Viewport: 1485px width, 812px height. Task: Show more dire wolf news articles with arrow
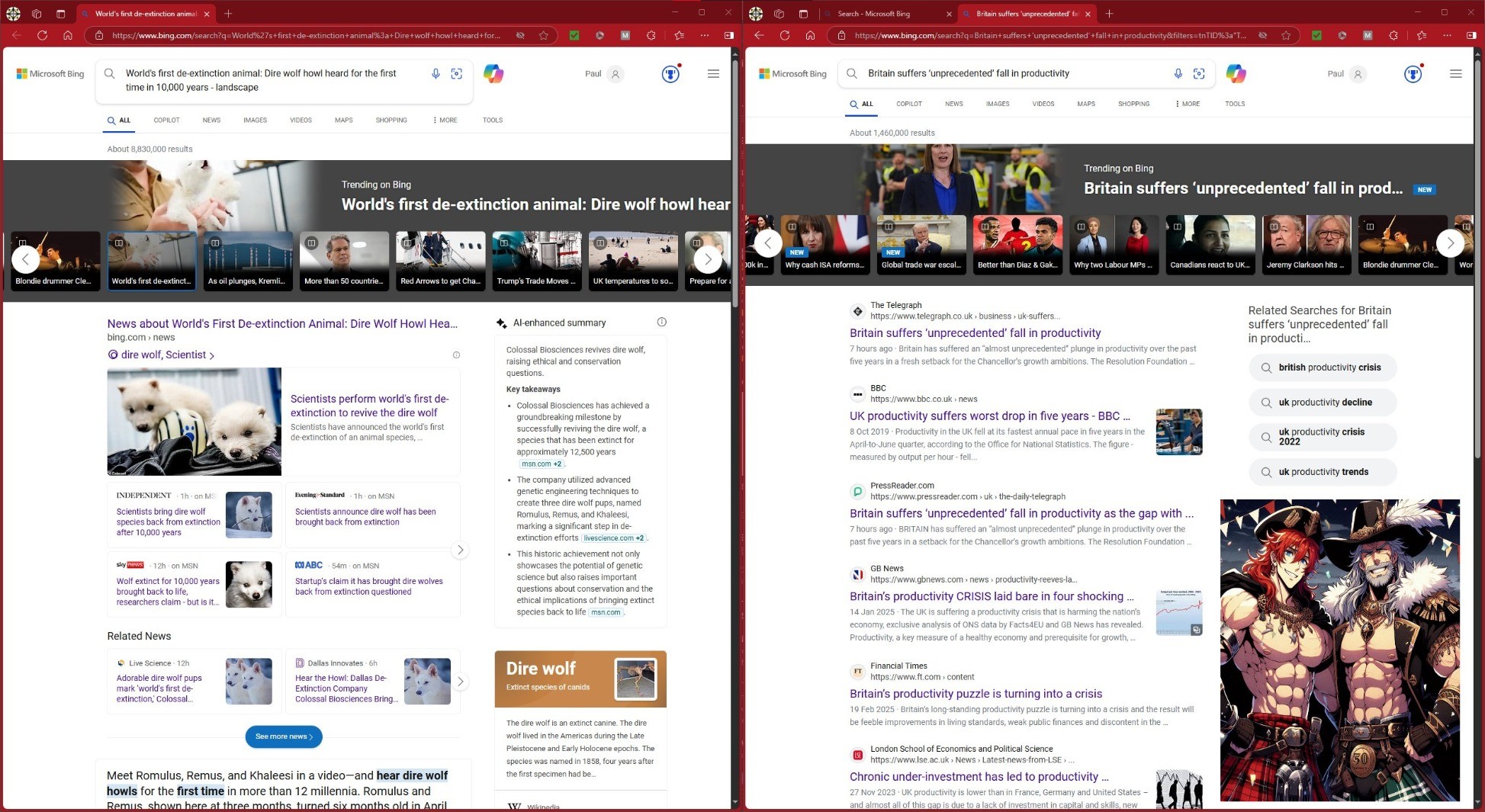point(460,550)
